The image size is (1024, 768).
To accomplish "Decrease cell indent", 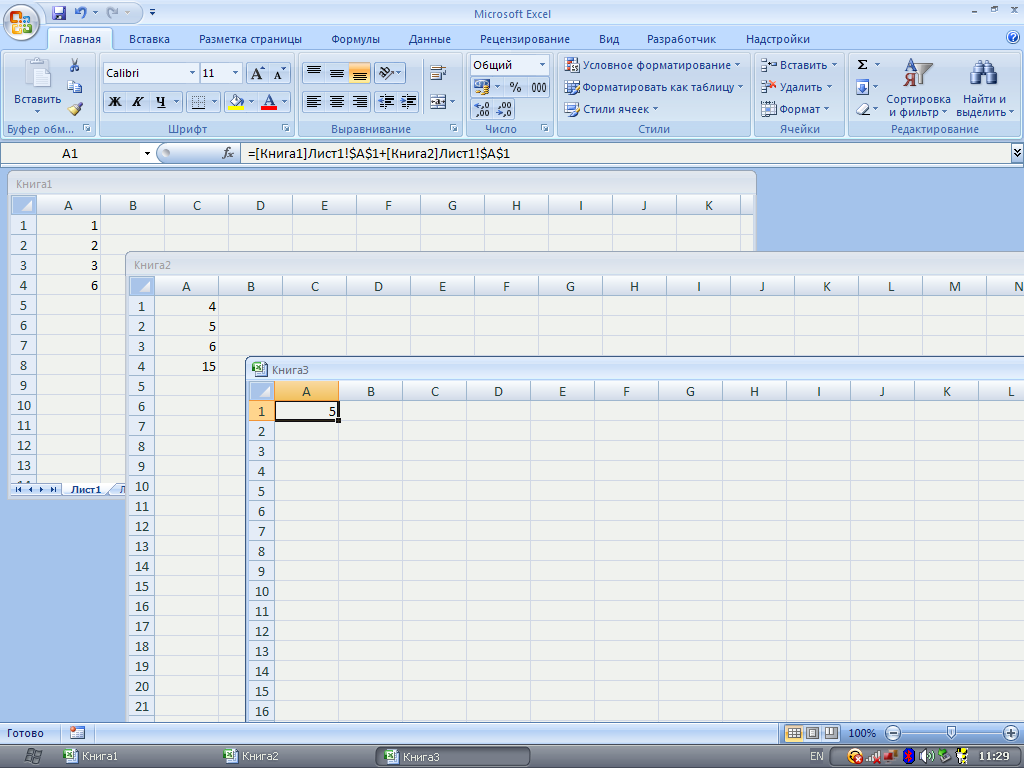I will click(387, 102).
